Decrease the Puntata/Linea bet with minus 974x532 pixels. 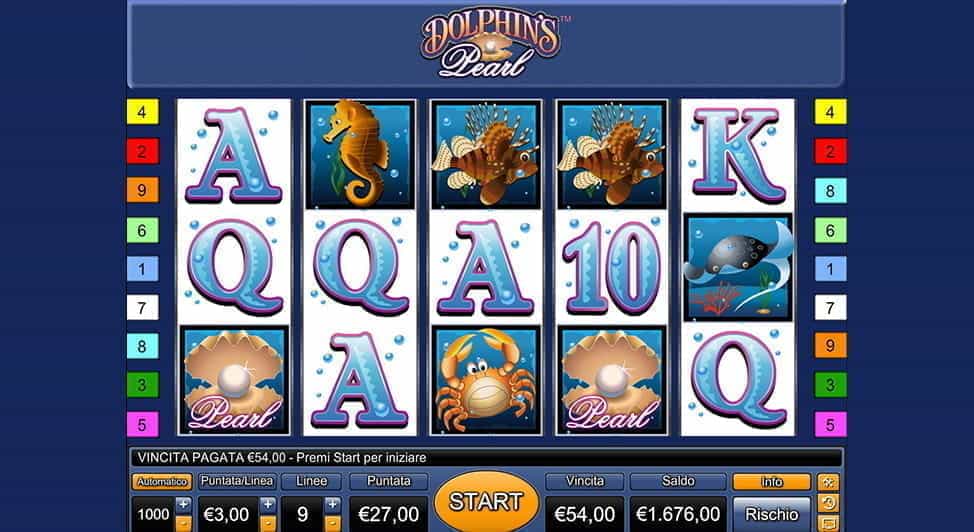tap(268, 523)
